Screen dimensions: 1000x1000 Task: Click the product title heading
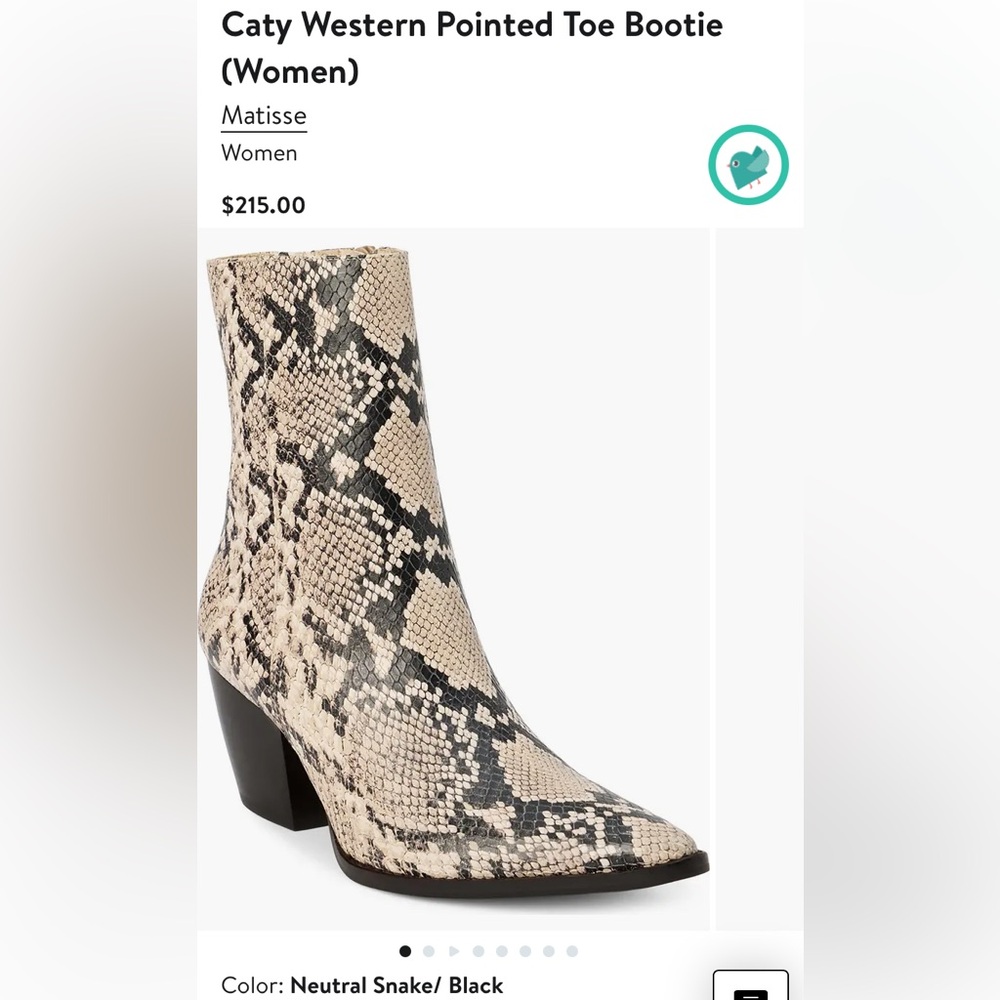tap(473, 45)
